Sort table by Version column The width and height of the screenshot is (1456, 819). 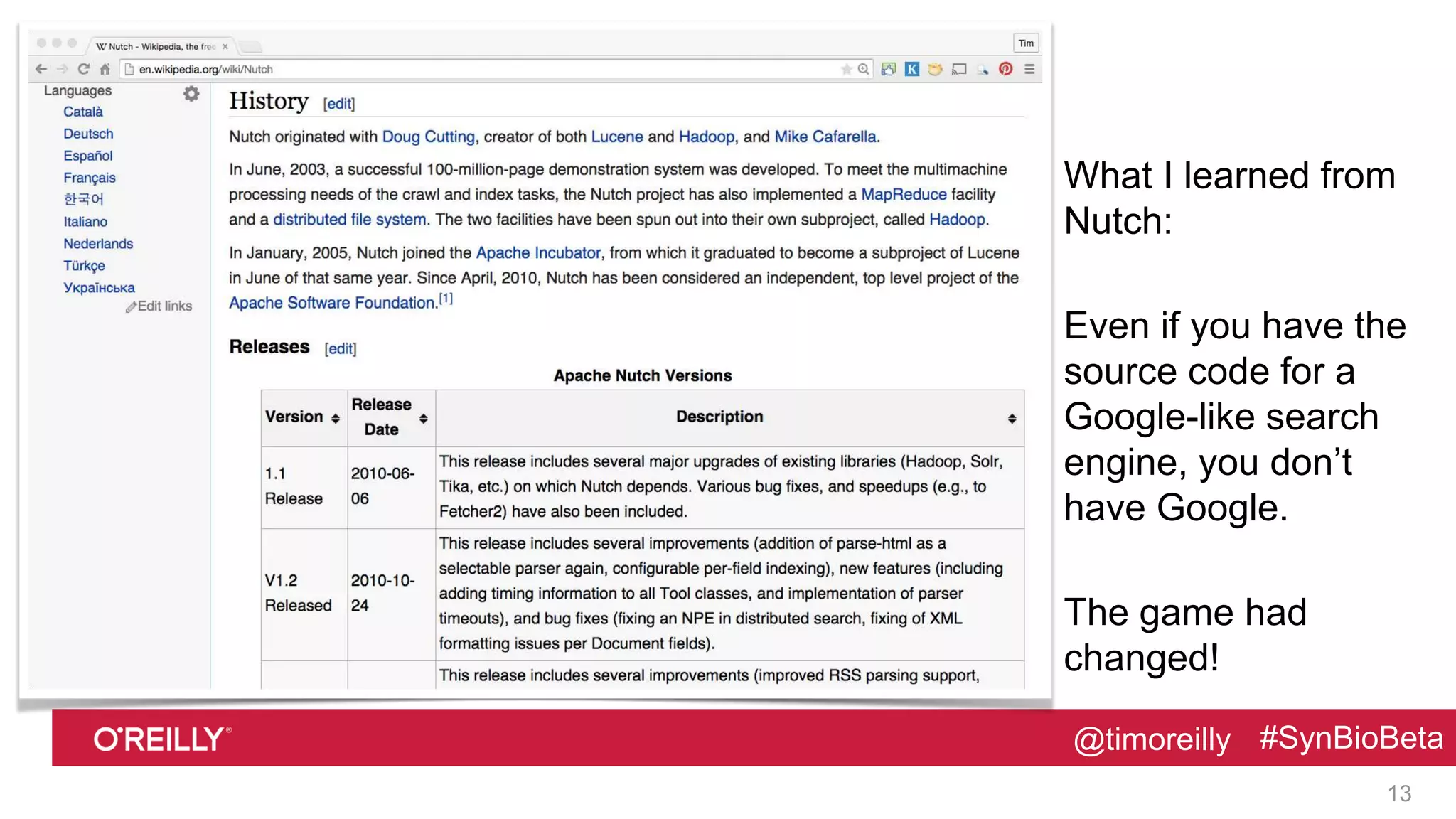336,419
